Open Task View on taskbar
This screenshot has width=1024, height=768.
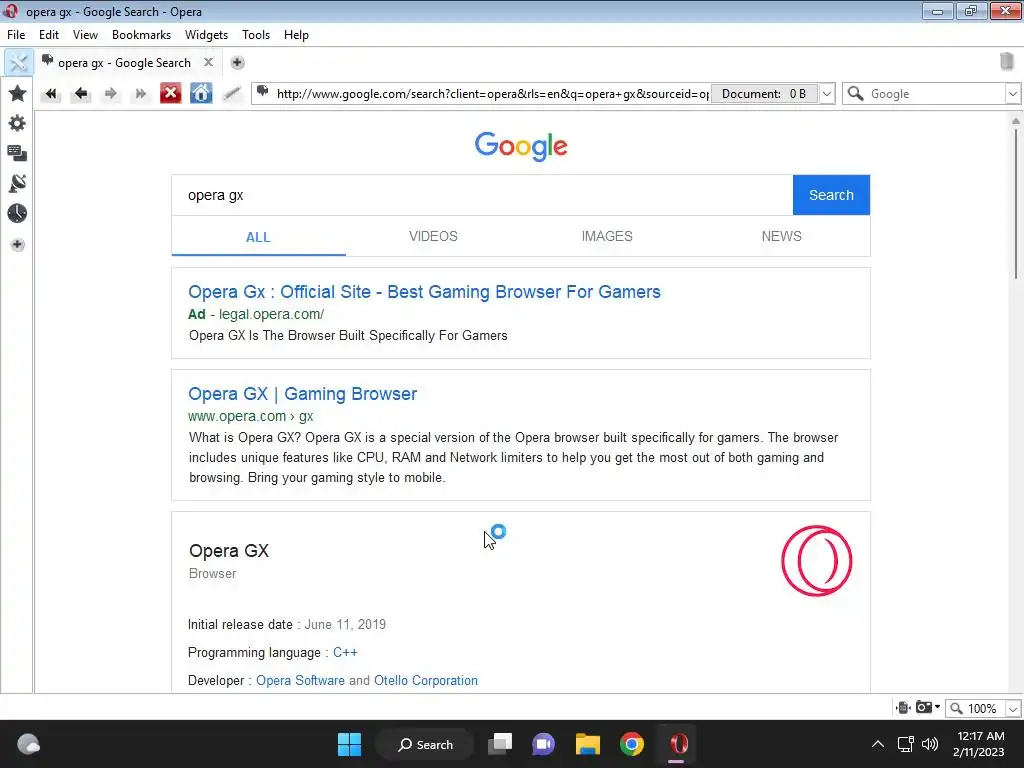coord(500,744)
